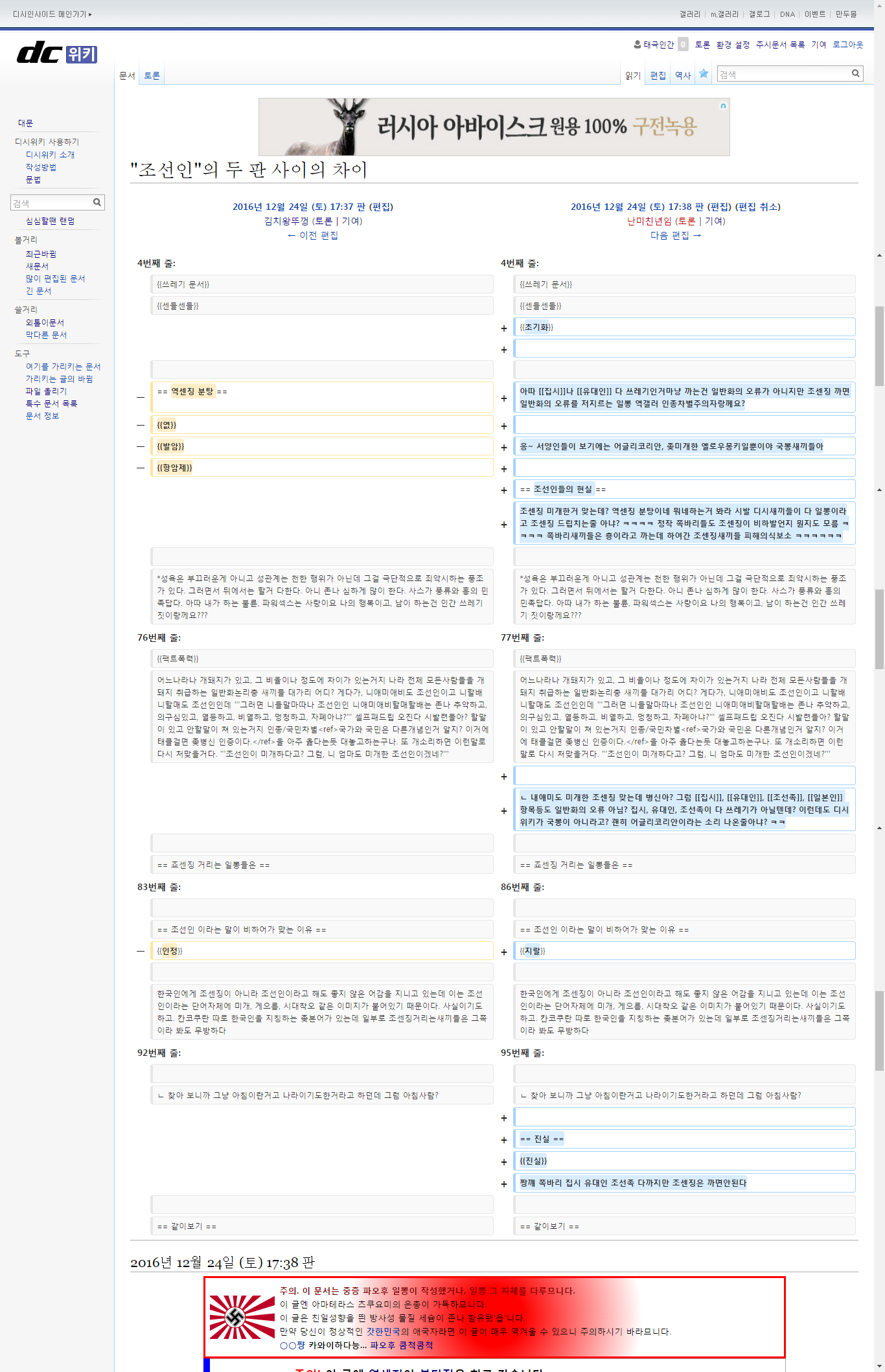885x1372 pixels.
Task: Click the user icon beside 태극인간
Action: pos(637,45)
